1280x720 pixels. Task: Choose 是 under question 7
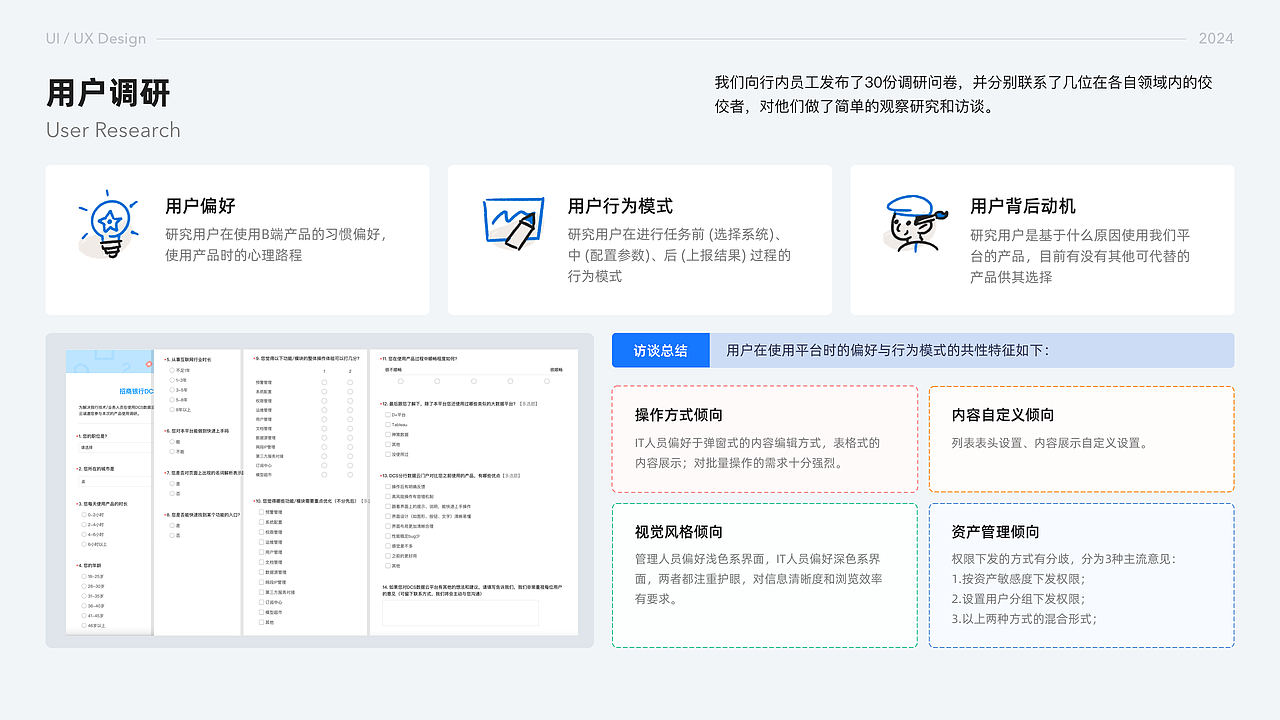(172, 483)
